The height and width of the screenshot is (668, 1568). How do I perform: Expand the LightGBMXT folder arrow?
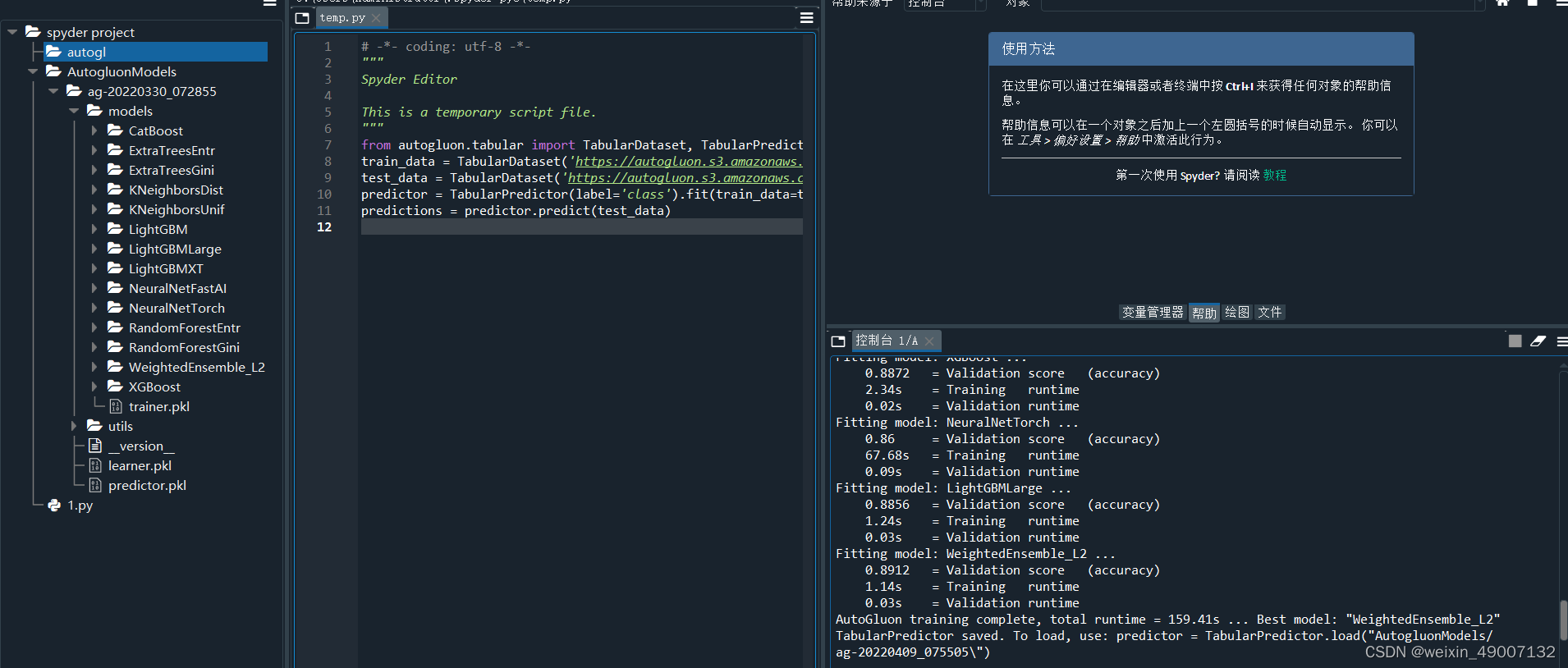pos(94,268)
